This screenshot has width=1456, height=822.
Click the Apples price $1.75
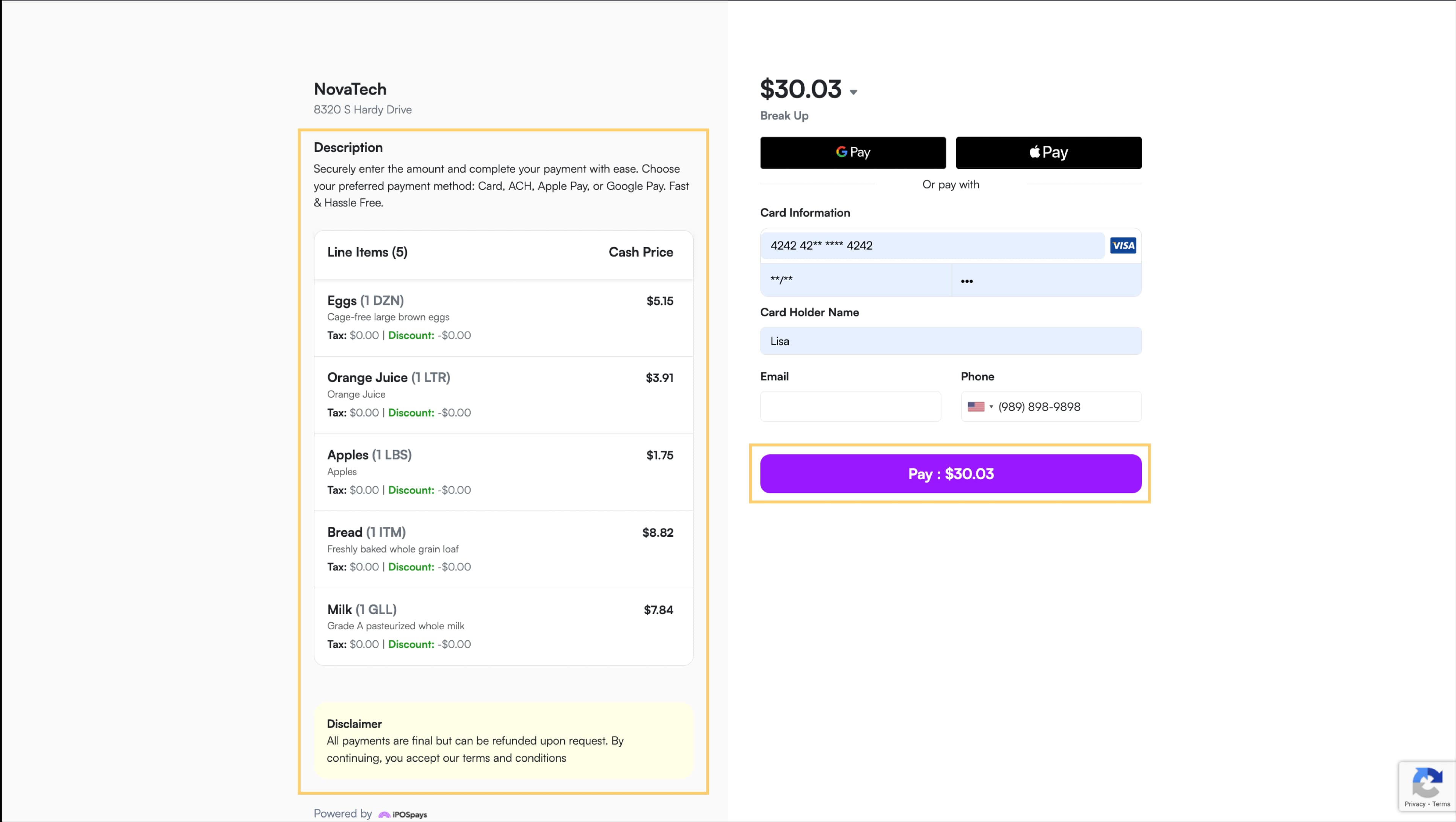pos(660,455)
